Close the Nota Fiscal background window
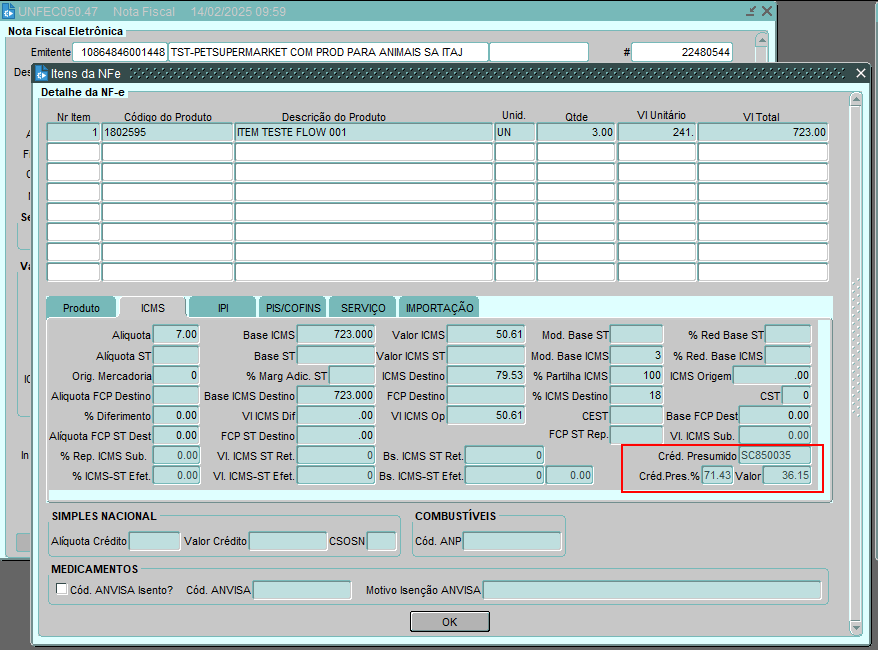The height and width of the screenshot is (650, 878). click(x=767, y=11)
